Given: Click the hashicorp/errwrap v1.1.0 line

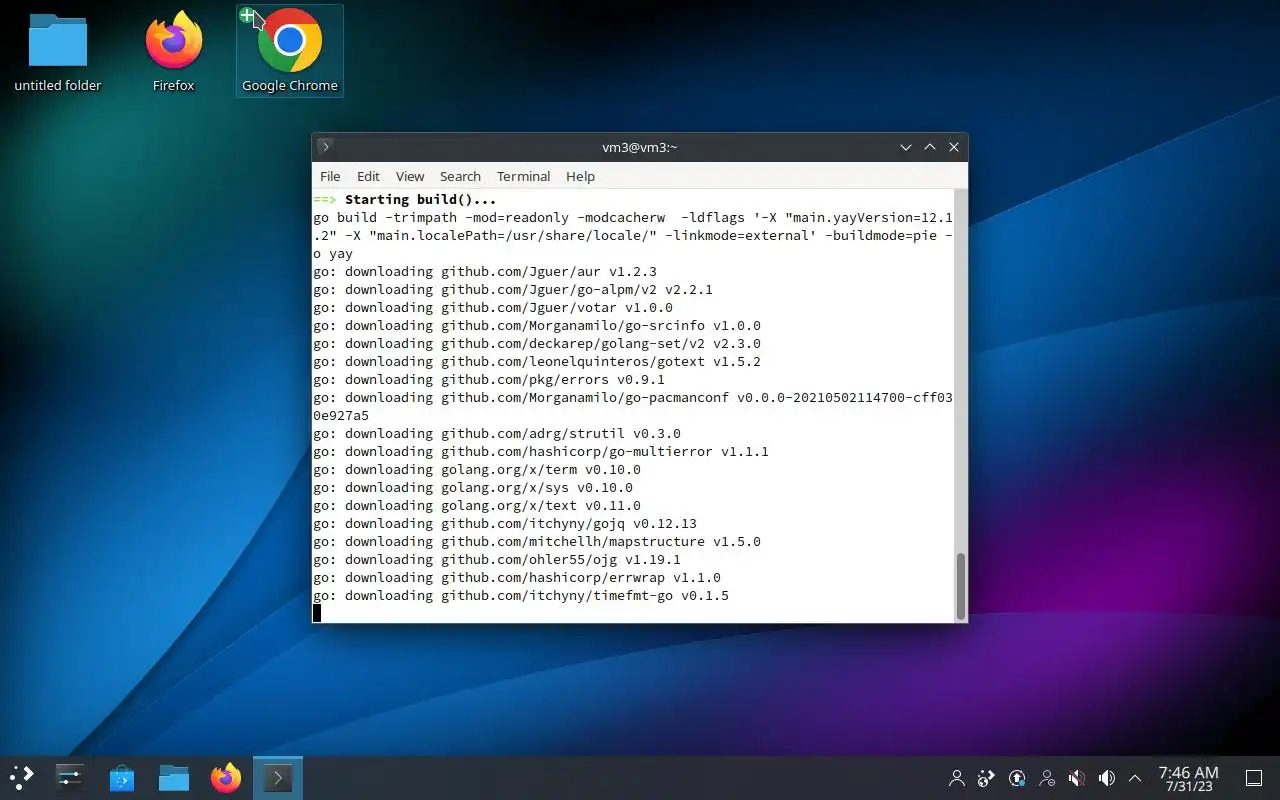Looking at the screenshot, I should tap(517, 577).
